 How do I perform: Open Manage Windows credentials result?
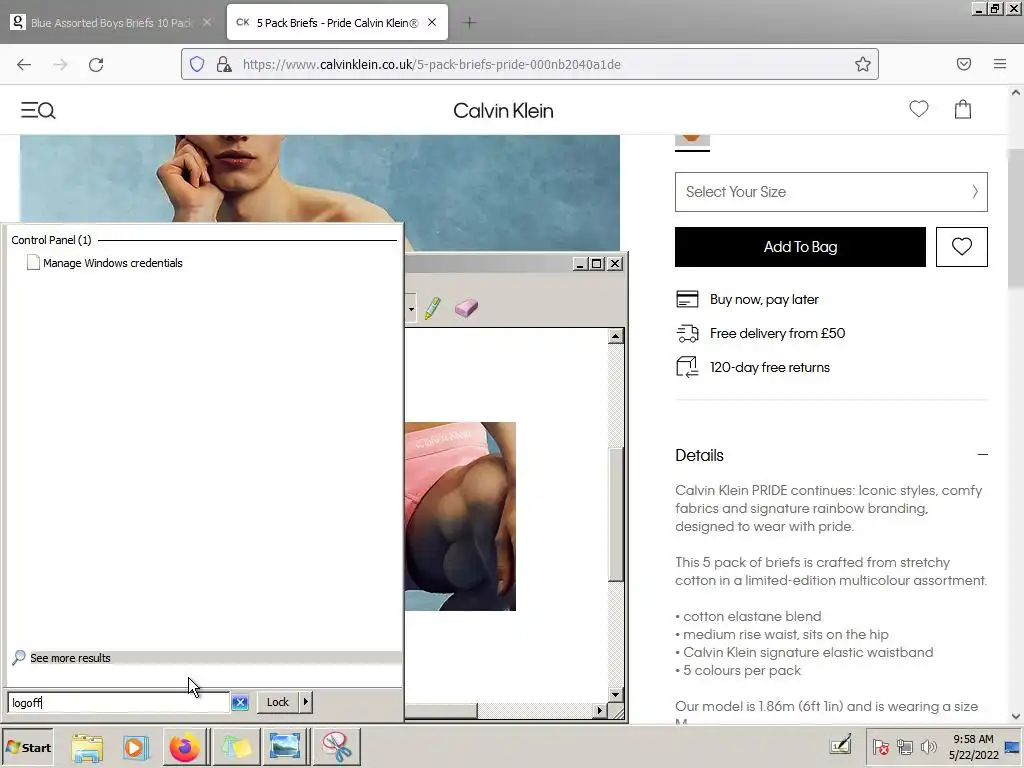click(x=112, y=263)
